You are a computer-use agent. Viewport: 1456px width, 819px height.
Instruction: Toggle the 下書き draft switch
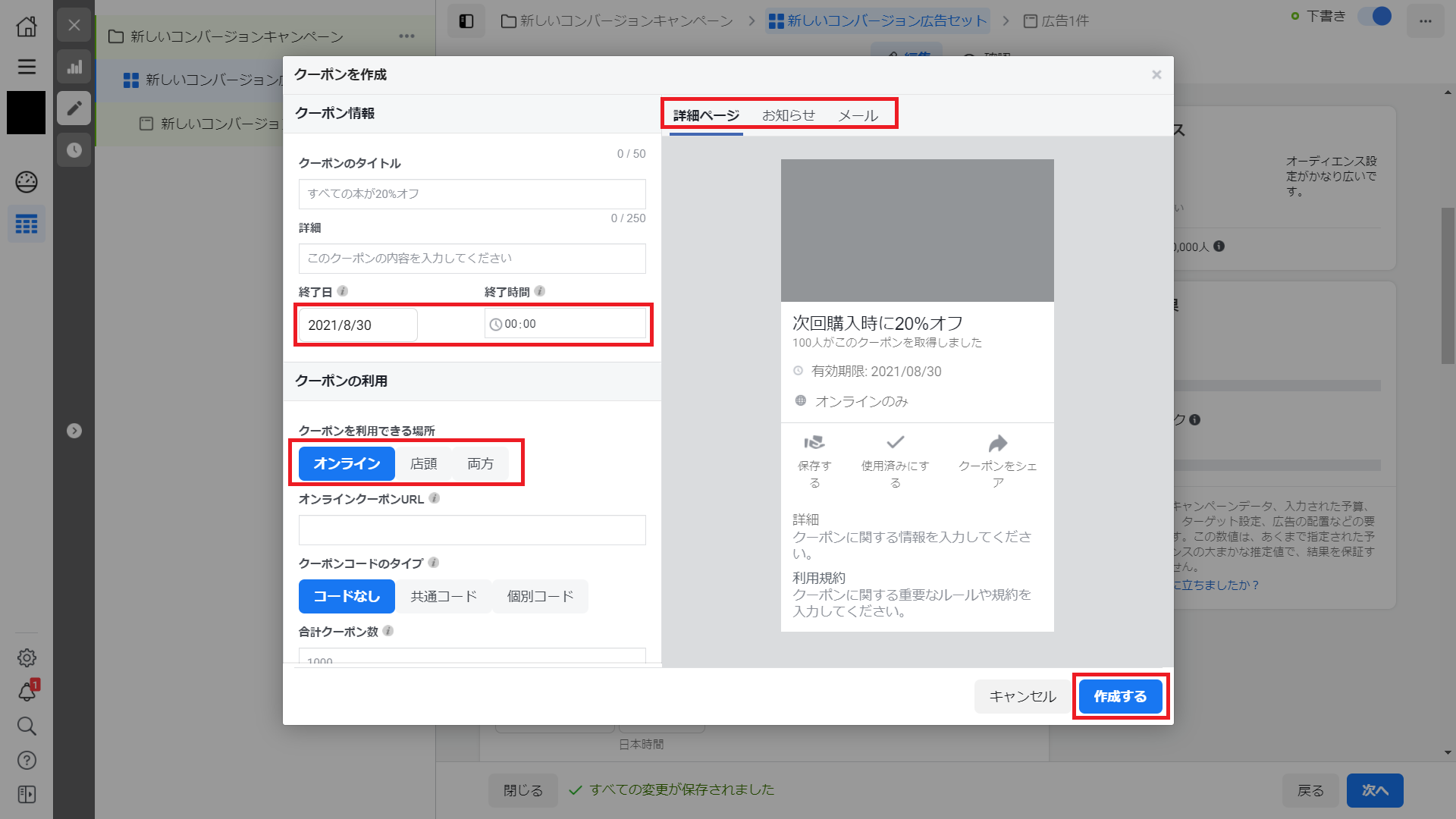click(1374, 16)
